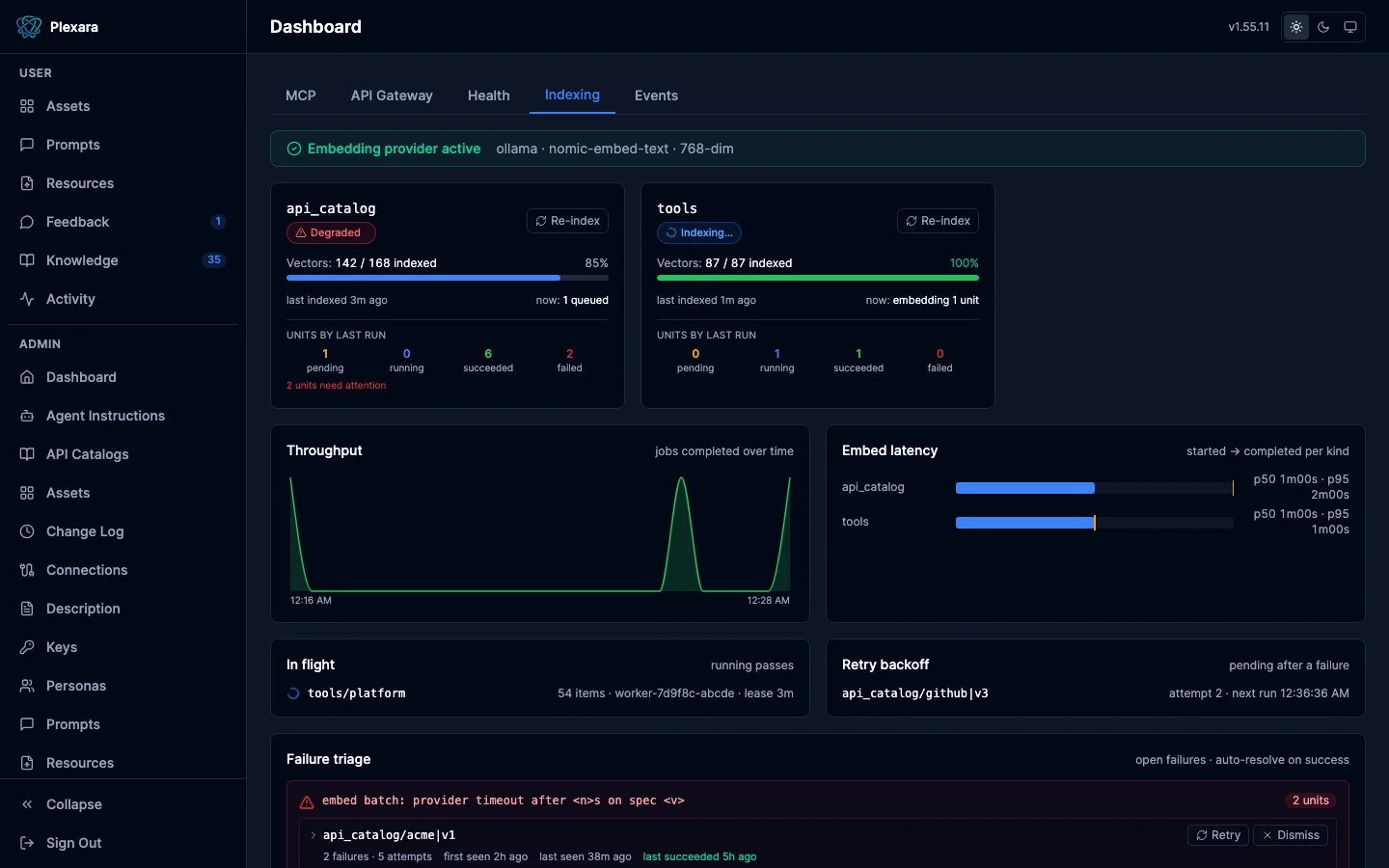Switch to the MCP tab
This screenshot has width=1389, height=868.
[301, 95]
